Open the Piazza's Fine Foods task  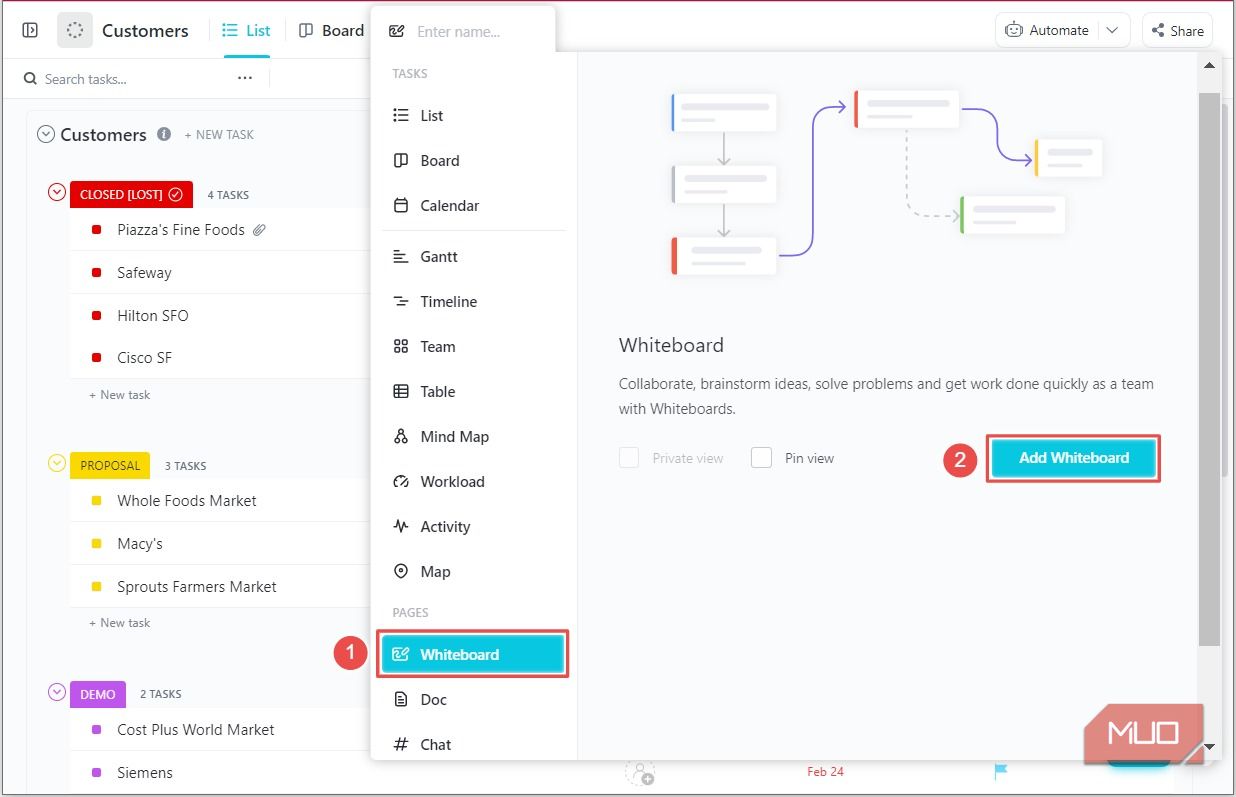point(181,230)
